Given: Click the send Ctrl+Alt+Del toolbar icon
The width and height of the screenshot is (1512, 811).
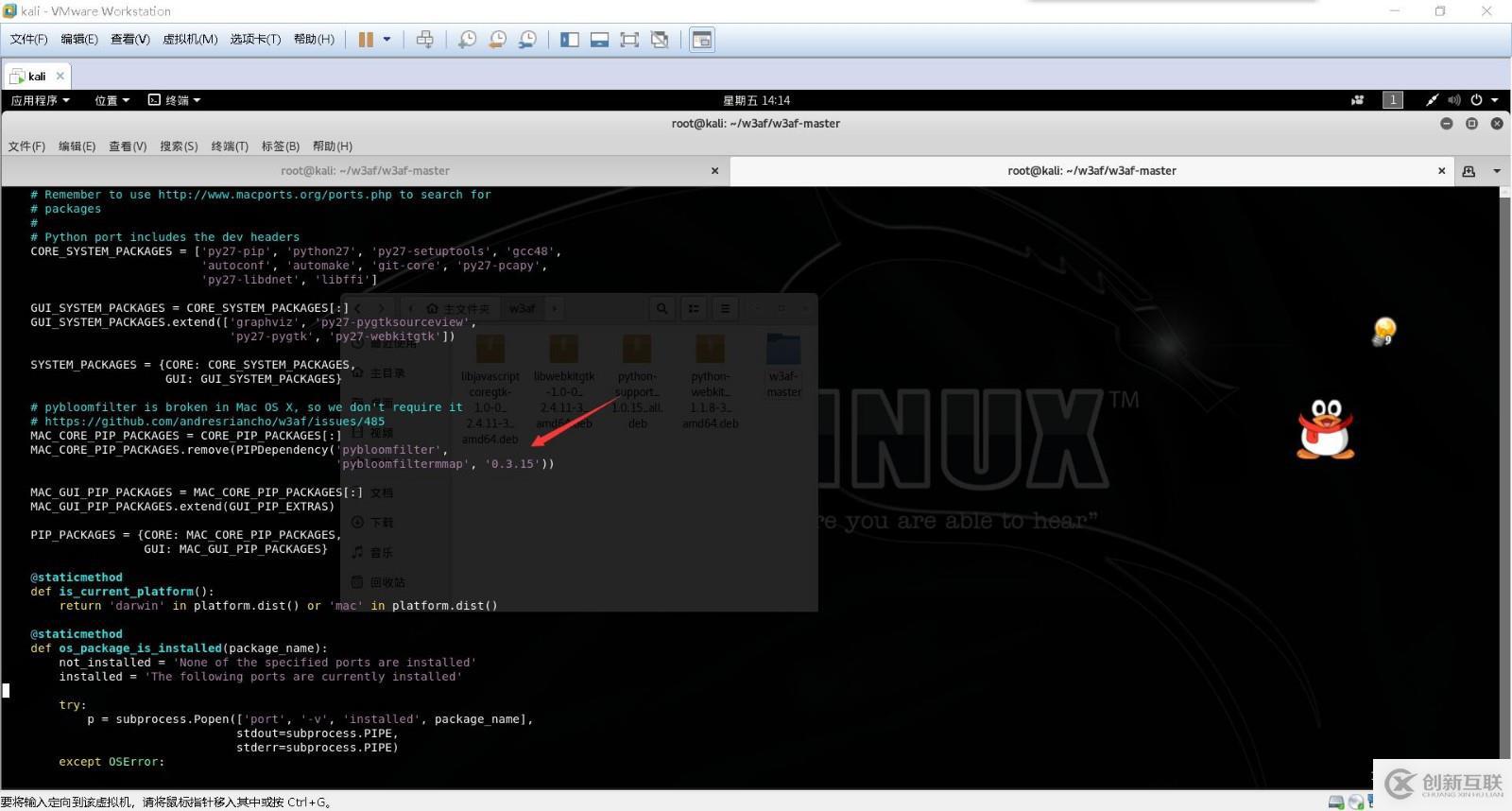Looking at the screenshot, I should [x=425, y=40].
